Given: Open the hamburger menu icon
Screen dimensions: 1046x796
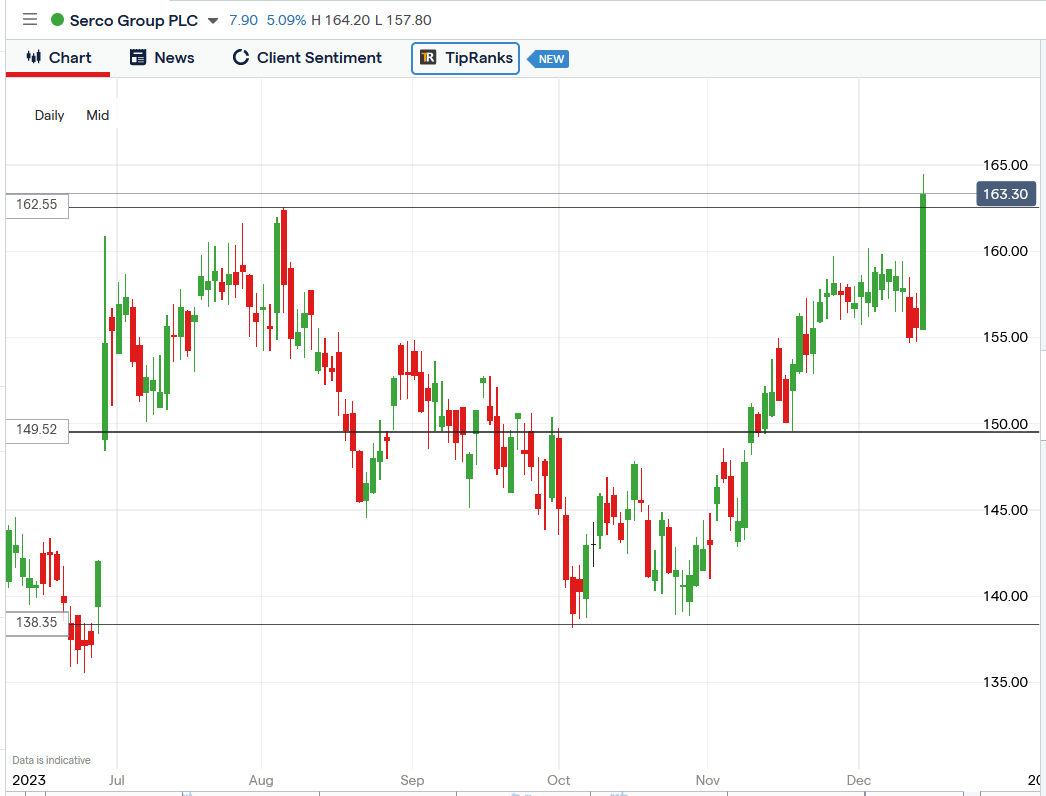Looking at the screenshot, I should (29, 19).
